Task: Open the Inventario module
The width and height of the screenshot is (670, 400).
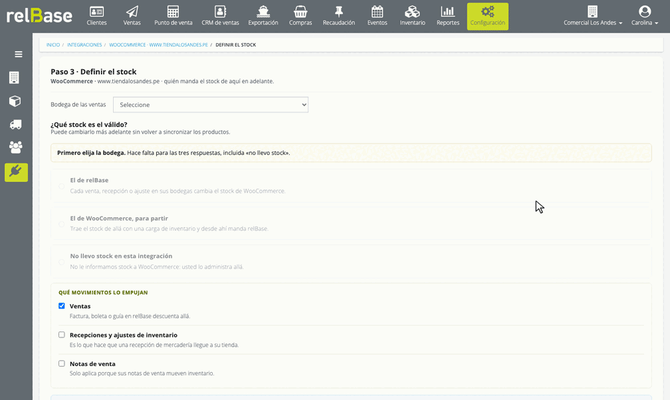Action: tap(412, 16)
